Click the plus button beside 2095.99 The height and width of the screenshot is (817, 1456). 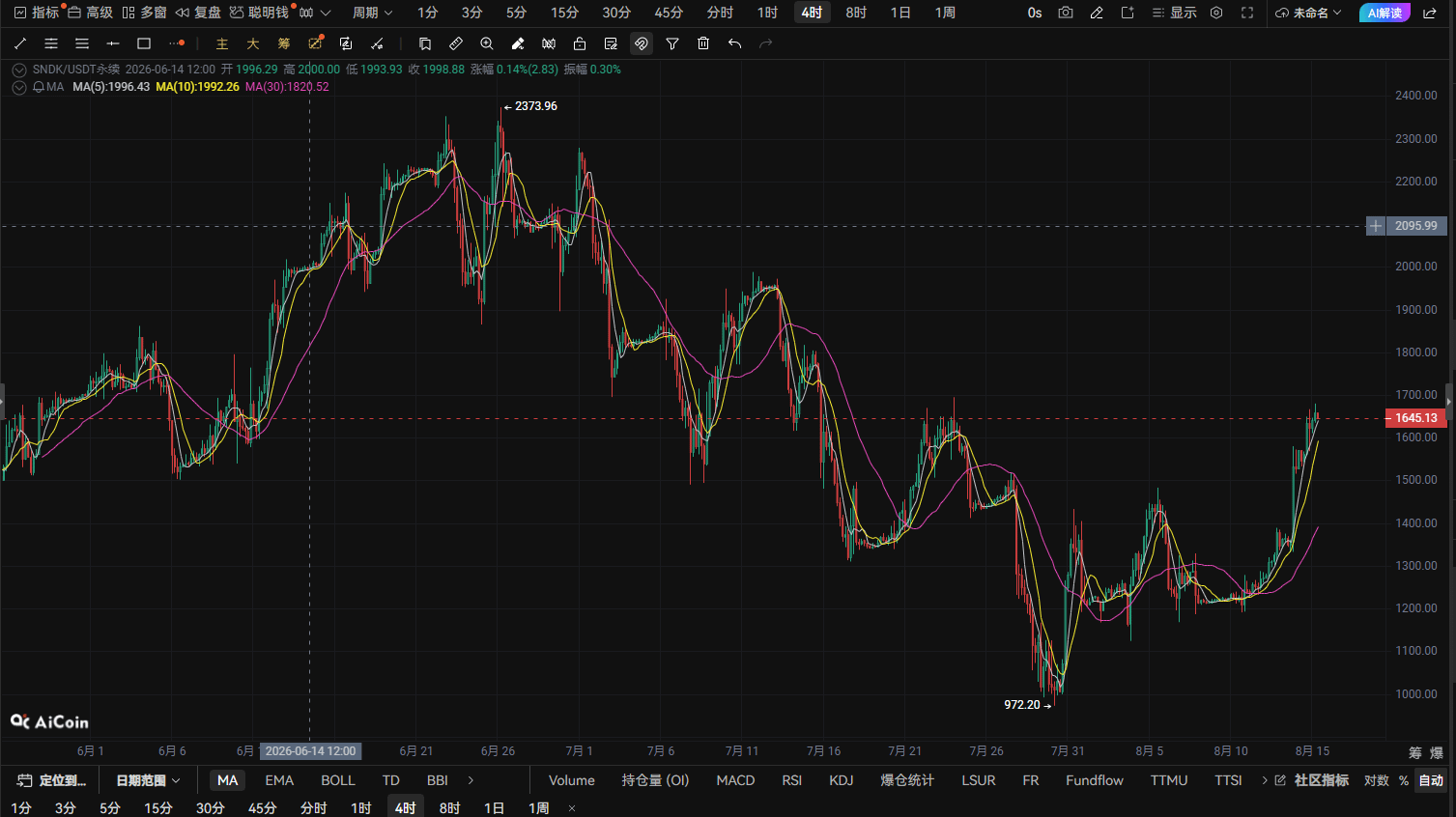(1376, 226)
